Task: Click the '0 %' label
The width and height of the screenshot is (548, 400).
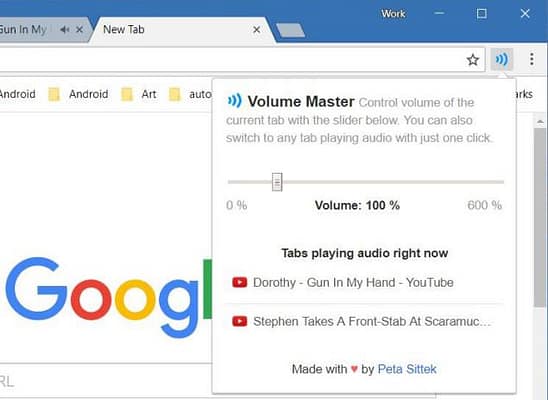Action: point(237,205)
